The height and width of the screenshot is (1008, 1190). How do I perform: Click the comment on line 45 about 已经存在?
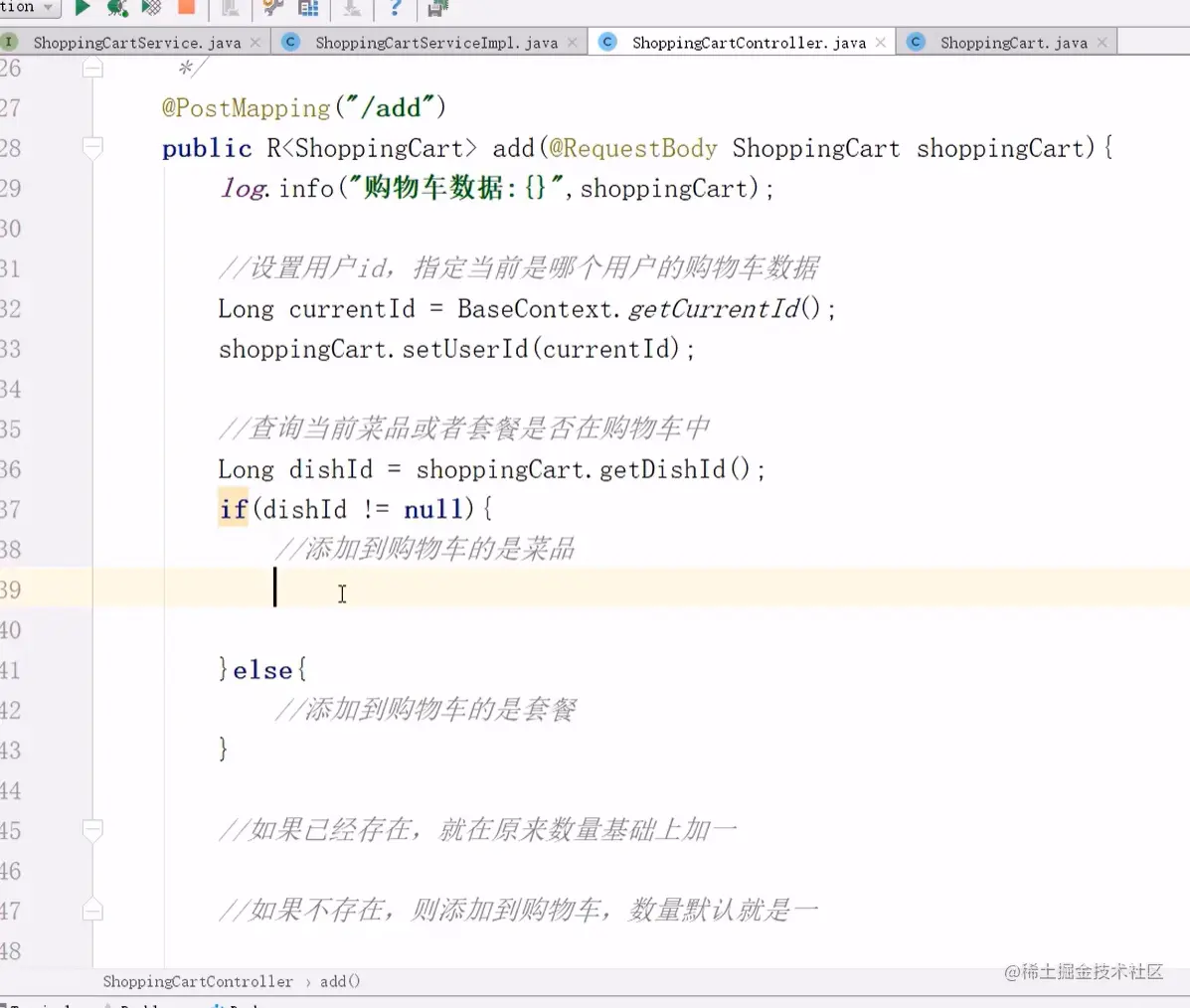[478, 830]
